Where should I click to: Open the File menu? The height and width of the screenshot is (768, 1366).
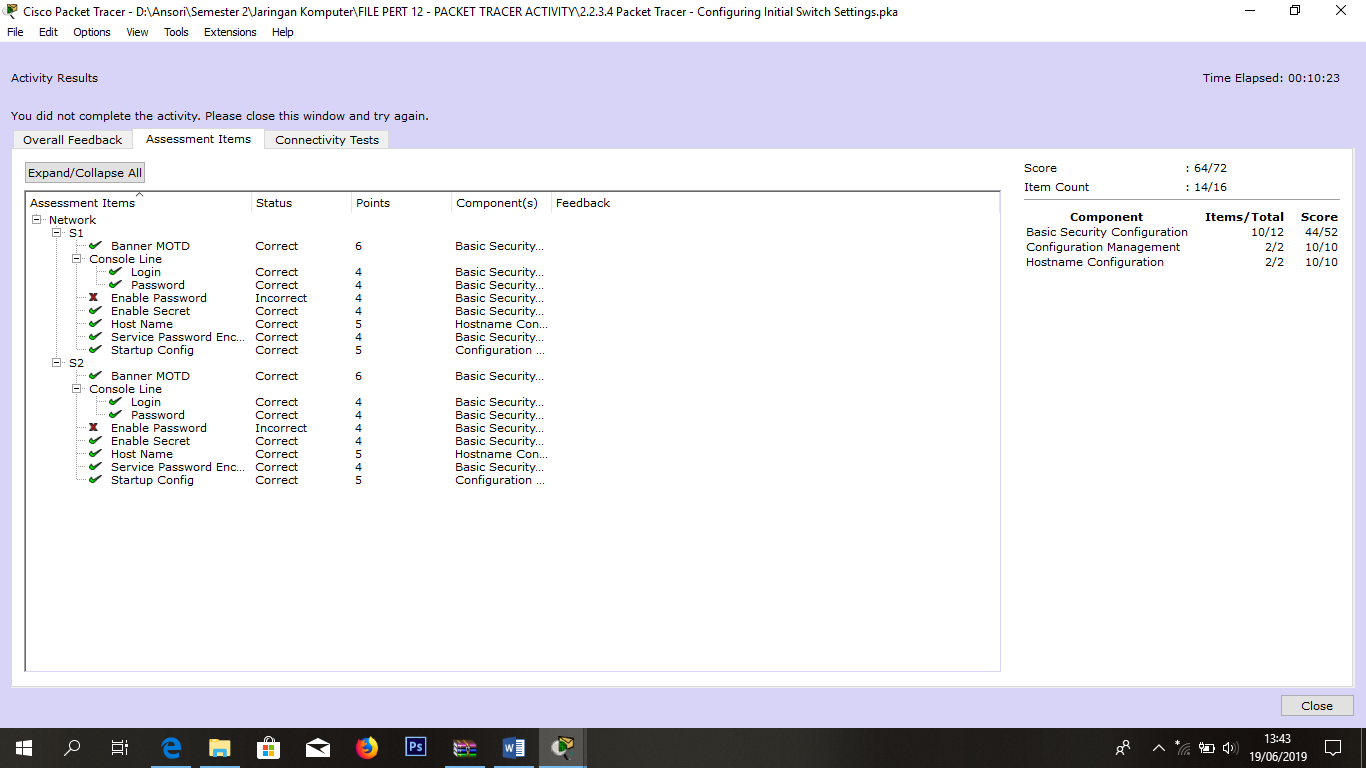[x=15, y=32]
